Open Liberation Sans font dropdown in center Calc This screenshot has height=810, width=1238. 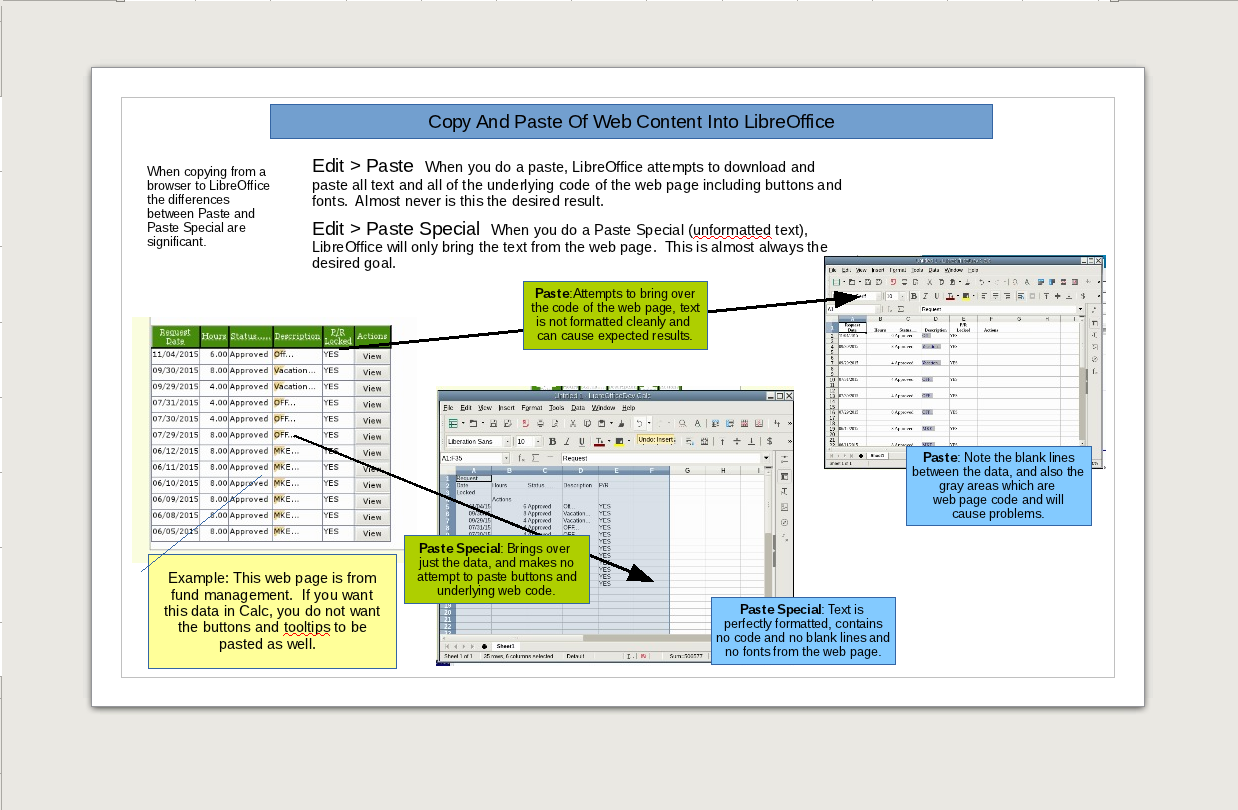[x=507, y=441]
